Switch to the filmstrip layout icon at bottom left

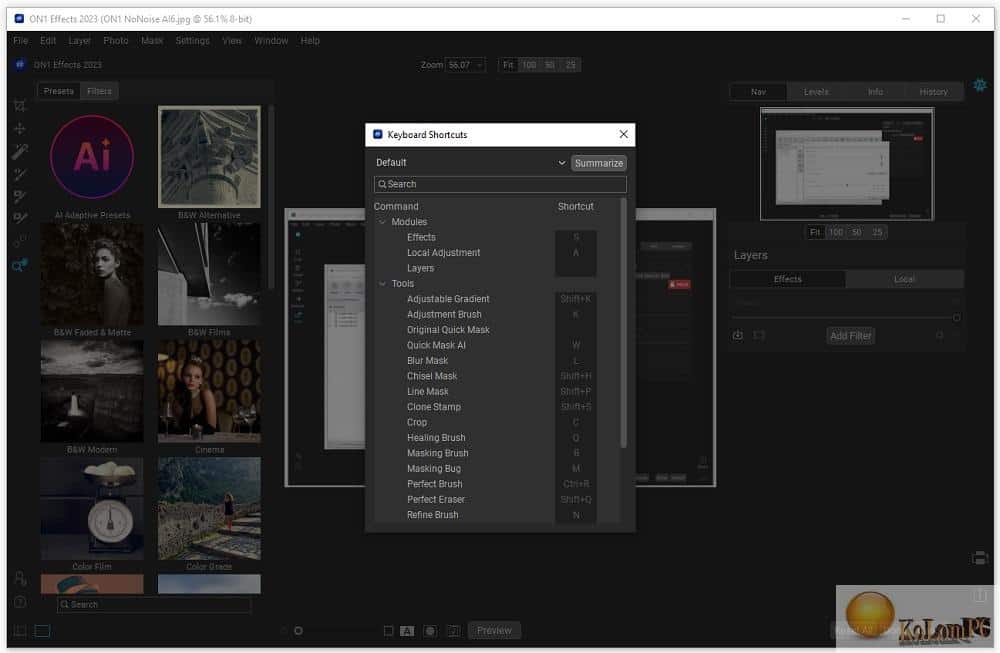tap(42, 631)
